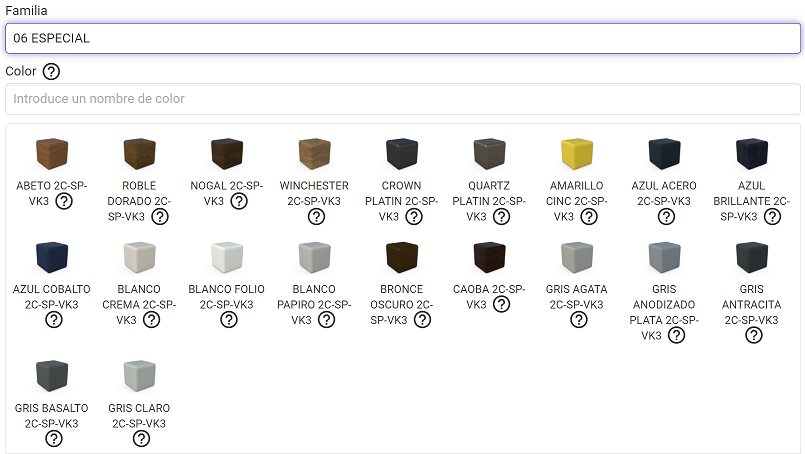Viewport: 805px width, 454px height.
Task: Open help icon for CAOBA 2C-SP-VK3
Action: (502, 305)
